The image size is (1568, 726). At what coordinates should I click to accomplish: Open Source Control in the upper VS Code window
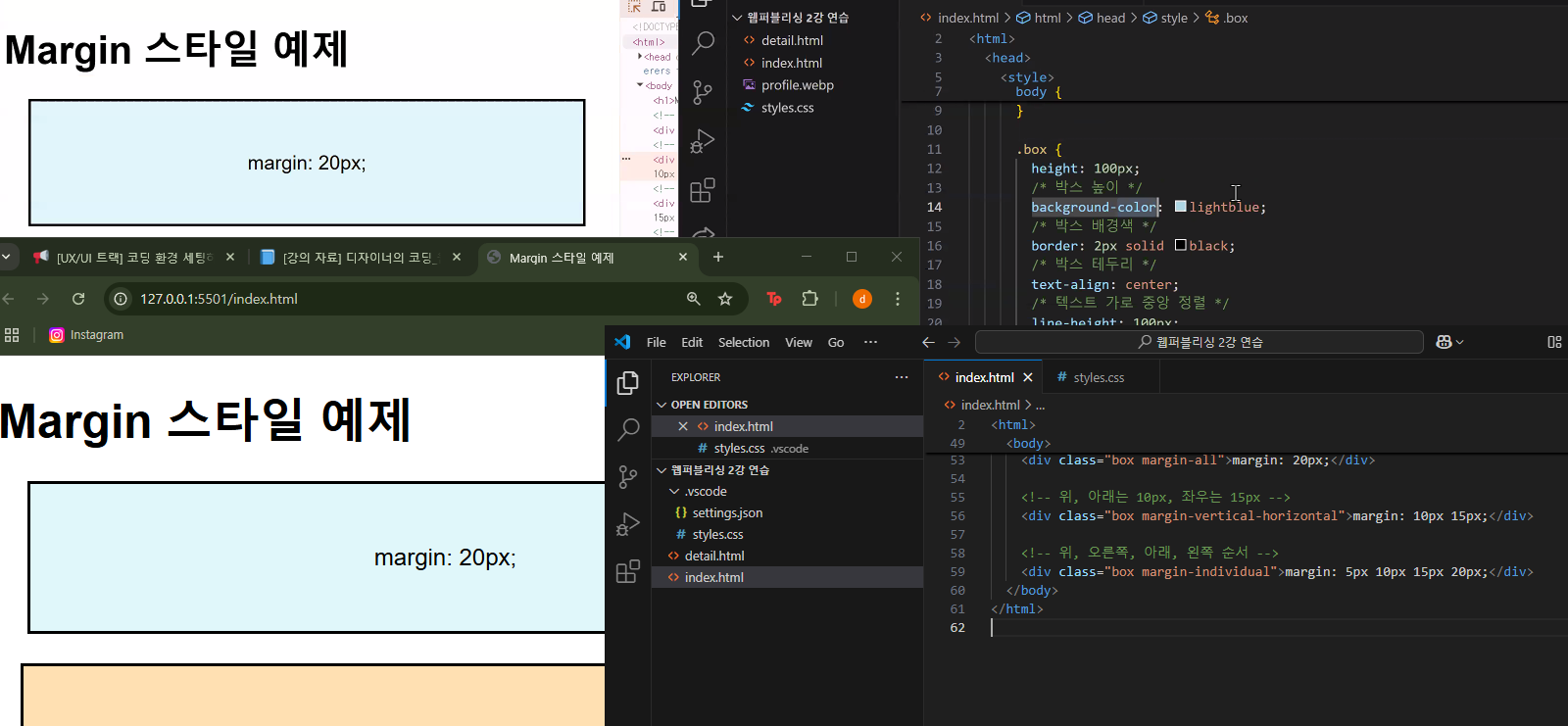click(703, 92)
